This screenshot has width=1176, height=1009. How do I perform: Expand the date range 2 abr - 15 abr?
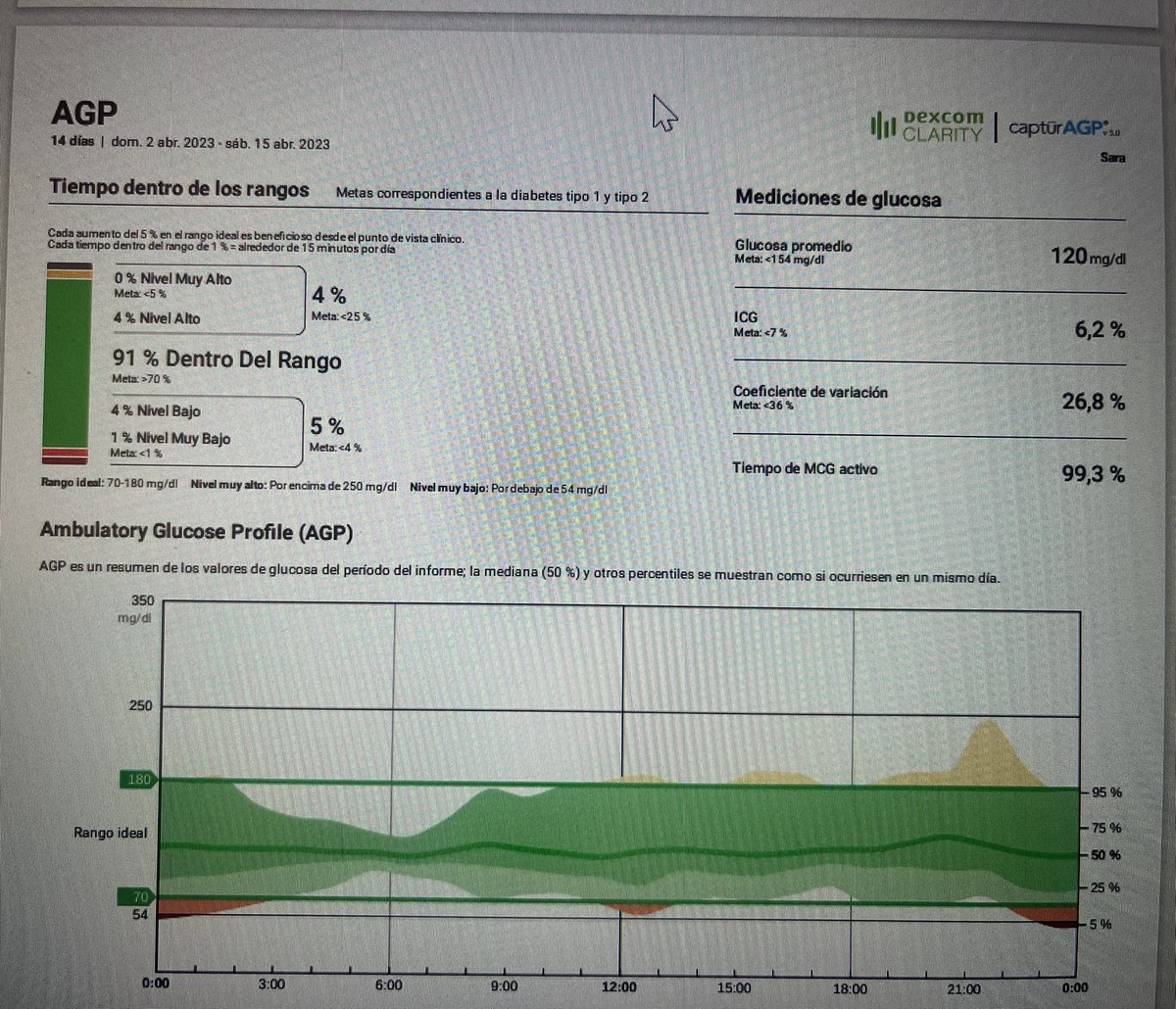pos(220,143)
